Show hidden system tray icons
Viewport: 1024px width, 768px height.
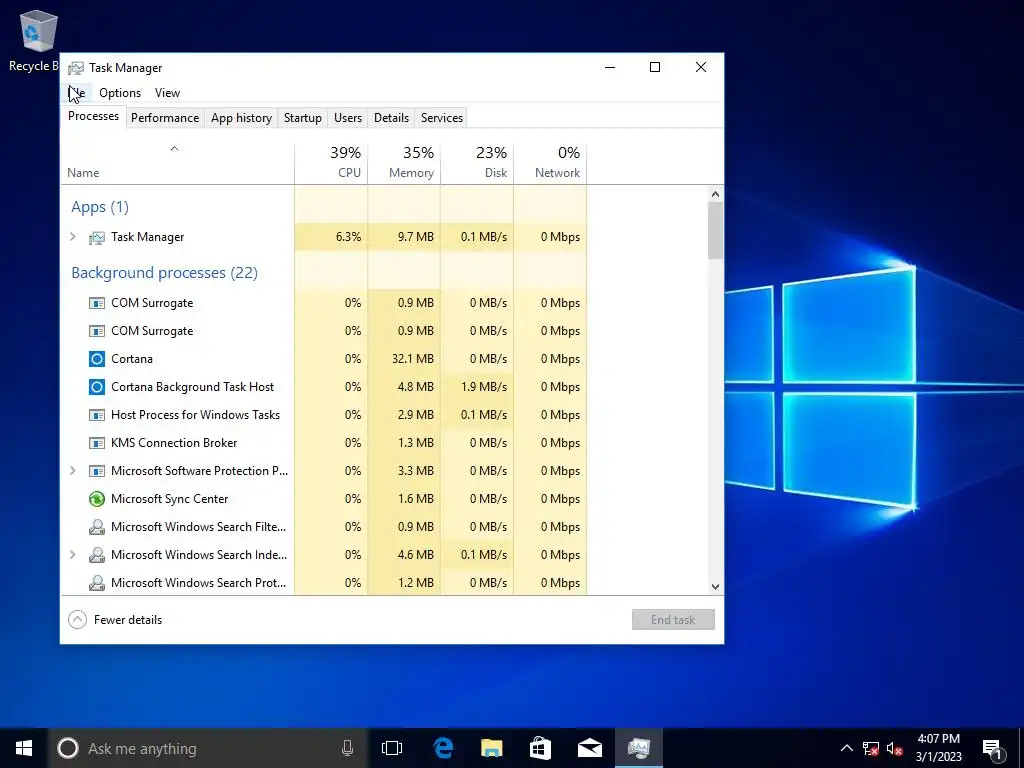point(846,748)
